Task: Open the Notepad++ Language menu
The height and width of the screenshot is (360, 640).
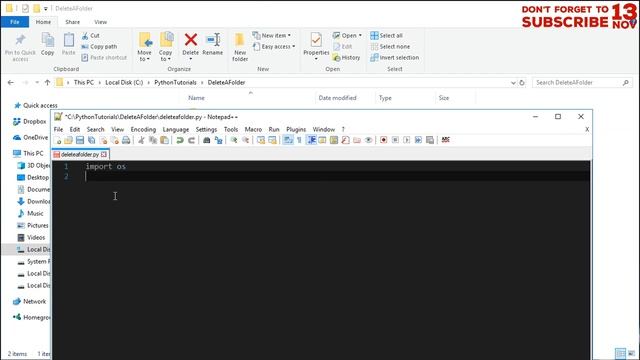Action: pyautogui.click(x=176, y=129)
